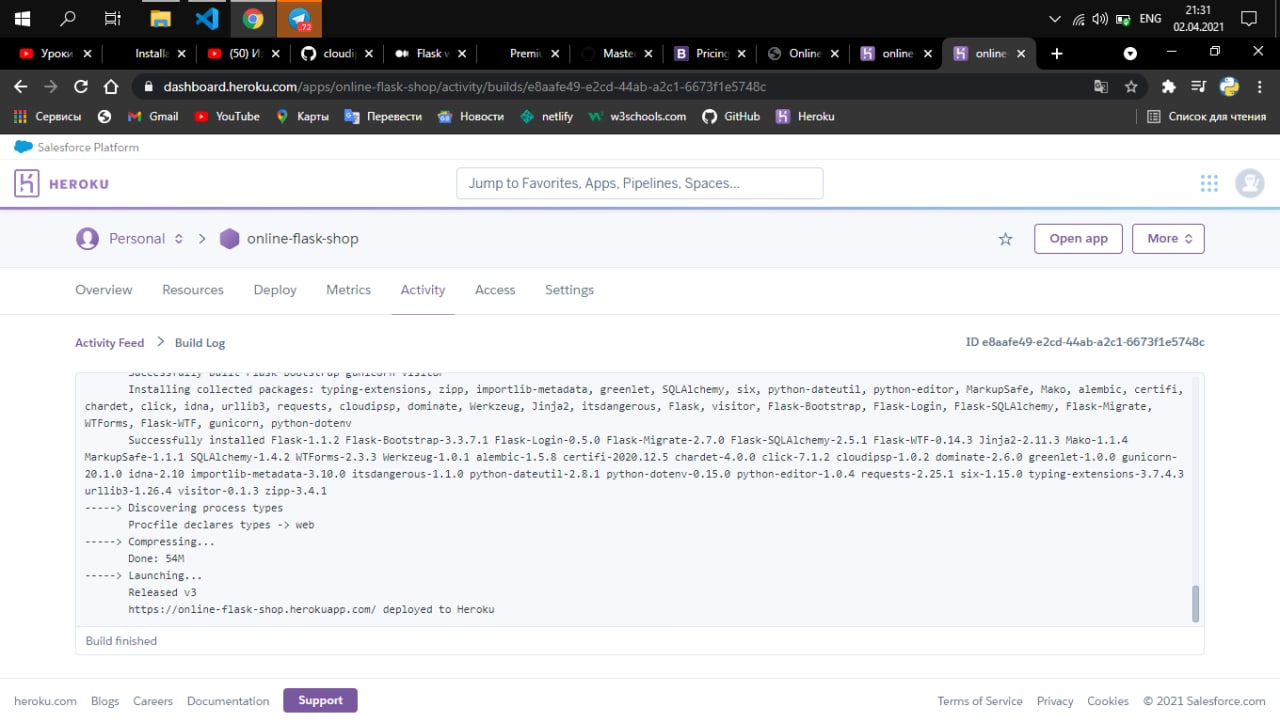
Task: Expand the Personal account dropdown
Action: pos(130,239)
